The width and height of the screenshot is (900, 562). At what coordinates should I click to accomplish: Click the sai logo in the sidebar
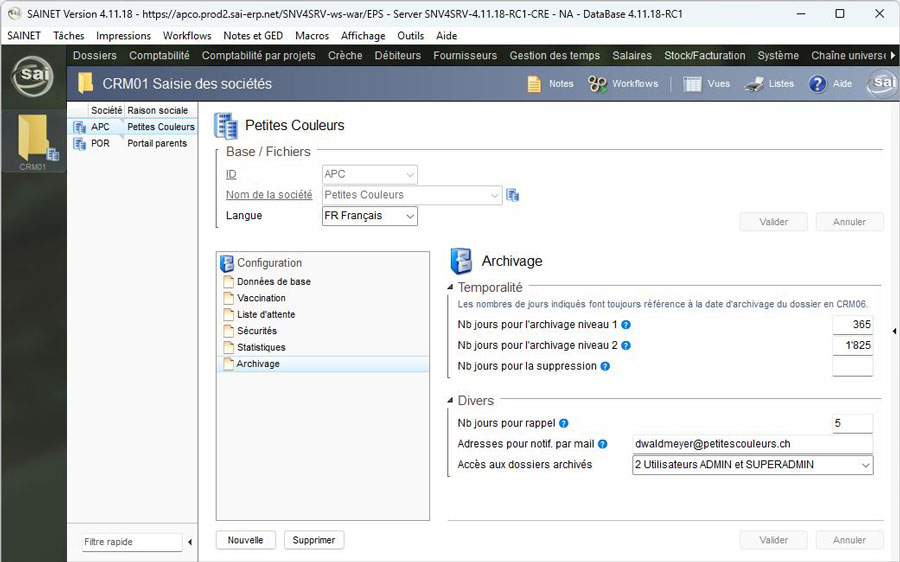click(x=33, y=76)
